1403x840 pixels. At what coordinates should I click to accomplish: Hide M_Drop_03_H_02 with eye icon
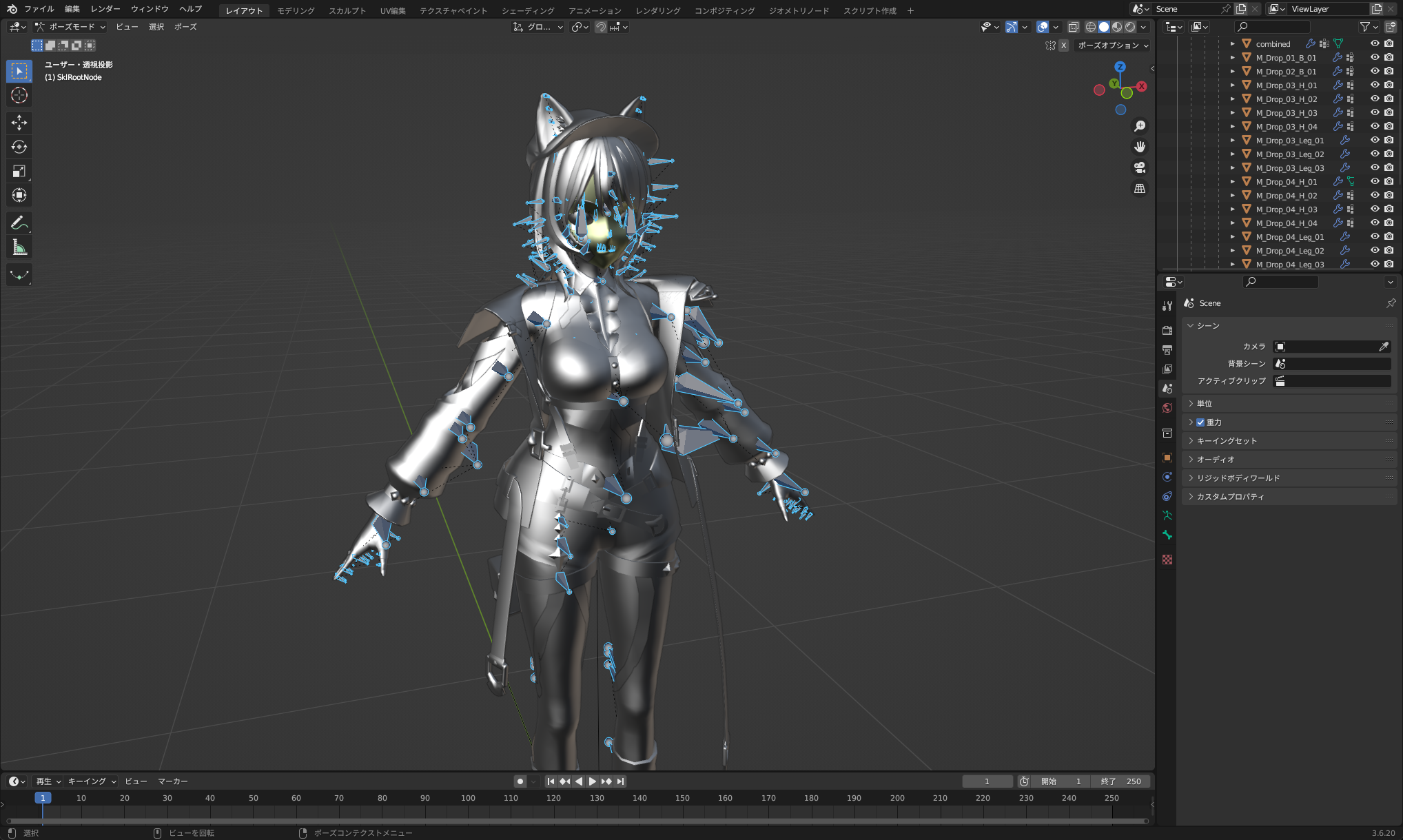1375,99
